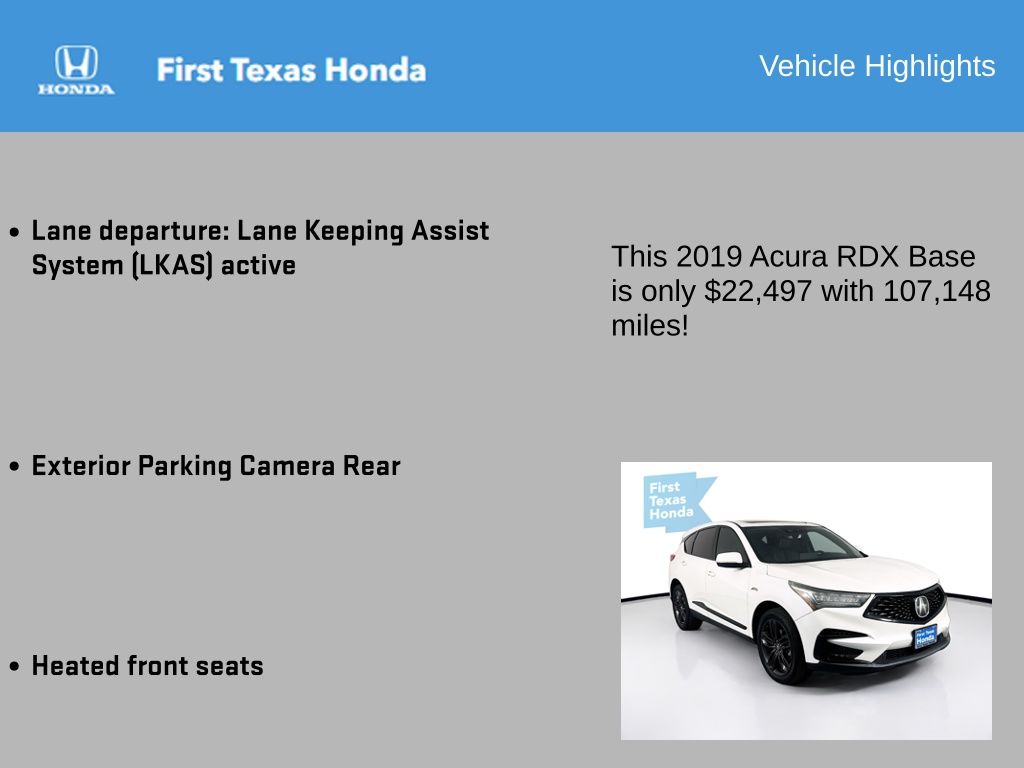Click the $22,497 price text

point(758,291)
